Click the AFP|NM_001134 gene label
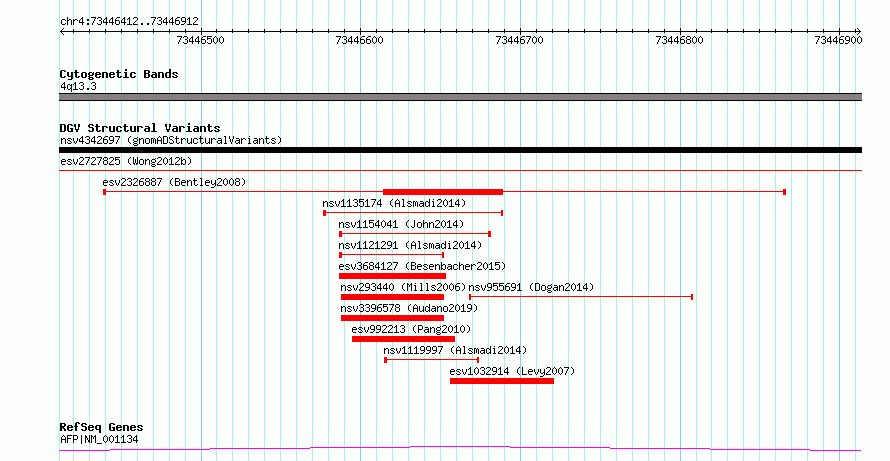The height and width of the screenshot is (461, 890). (x=99, y=439)
